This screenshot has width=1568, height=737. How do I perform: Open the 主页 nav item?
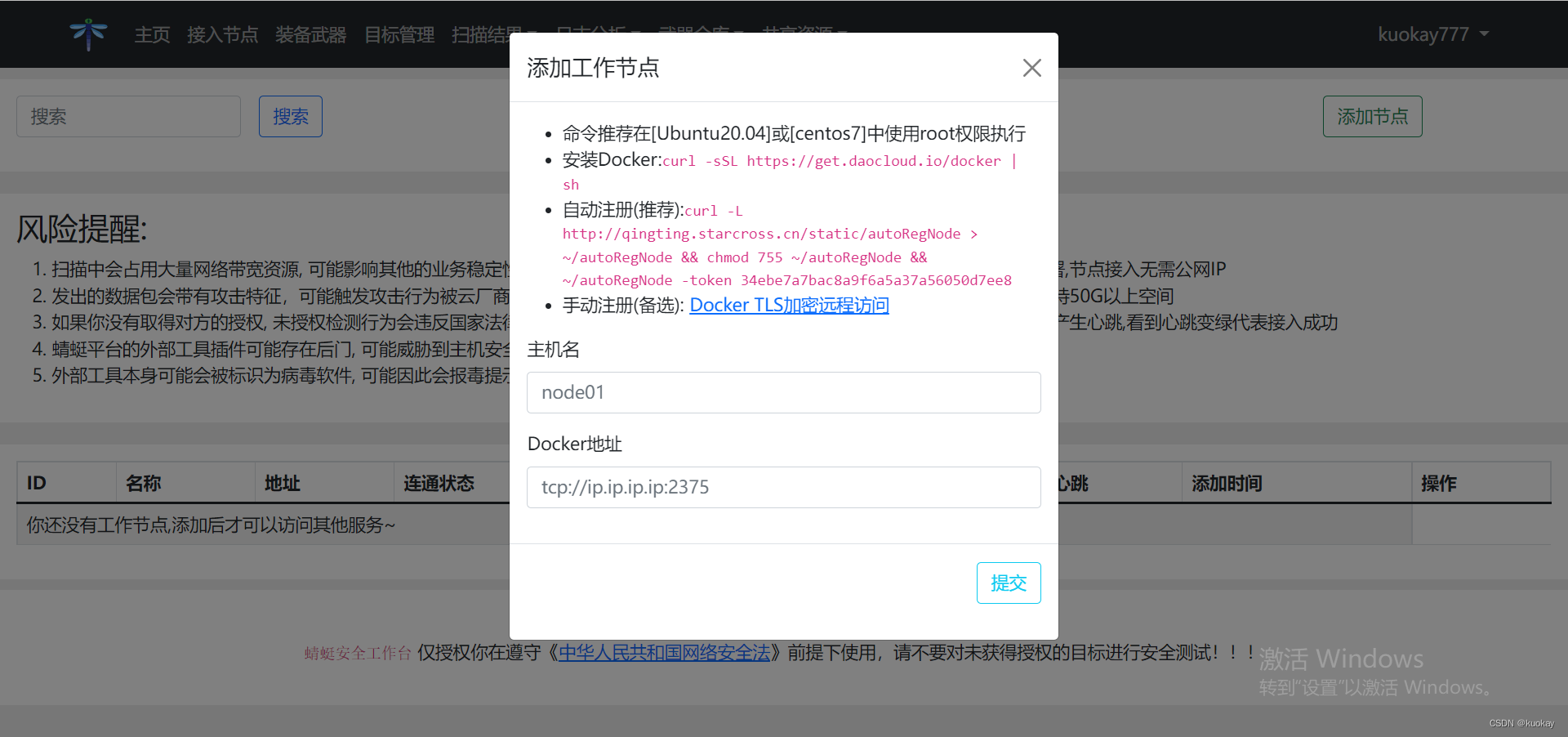pos(152,34)
